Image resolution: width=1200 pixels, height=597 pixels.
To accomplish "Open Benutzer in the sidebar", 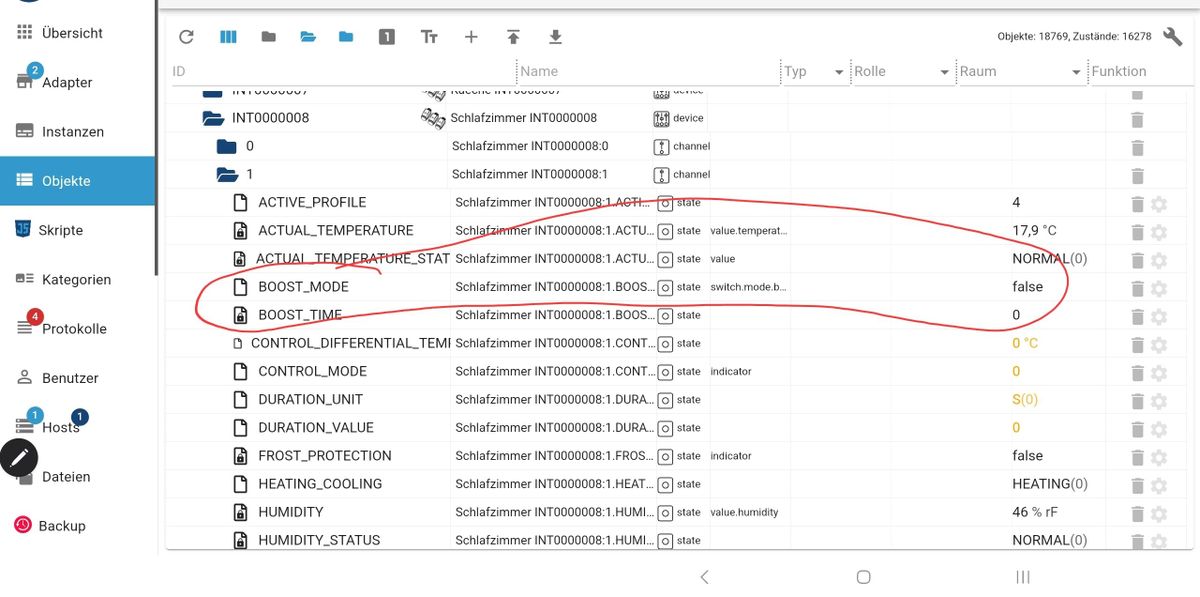I will coord(77,378).
